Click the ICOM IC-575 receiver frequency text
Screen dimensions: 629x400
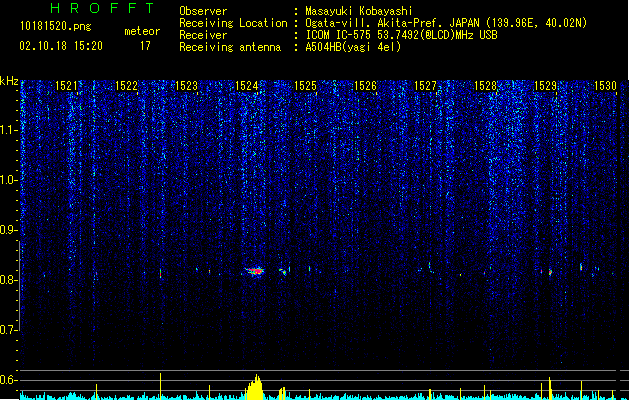click(x=401, y=35)
